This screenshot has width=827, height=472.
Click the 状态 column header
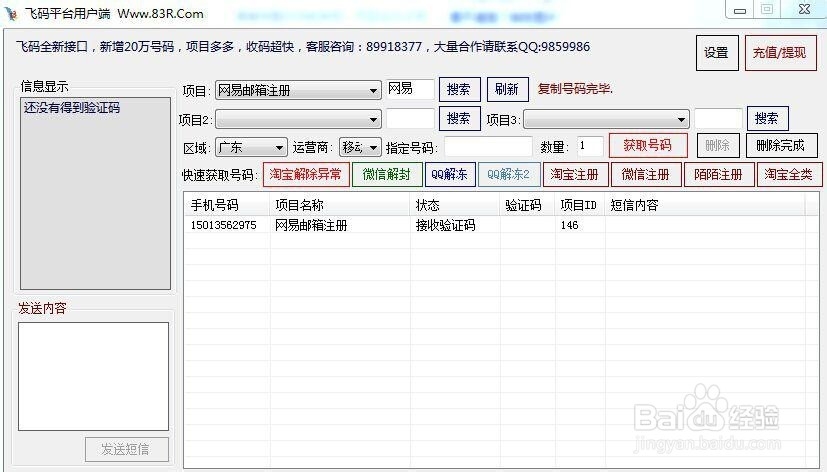tap(455, 205)
